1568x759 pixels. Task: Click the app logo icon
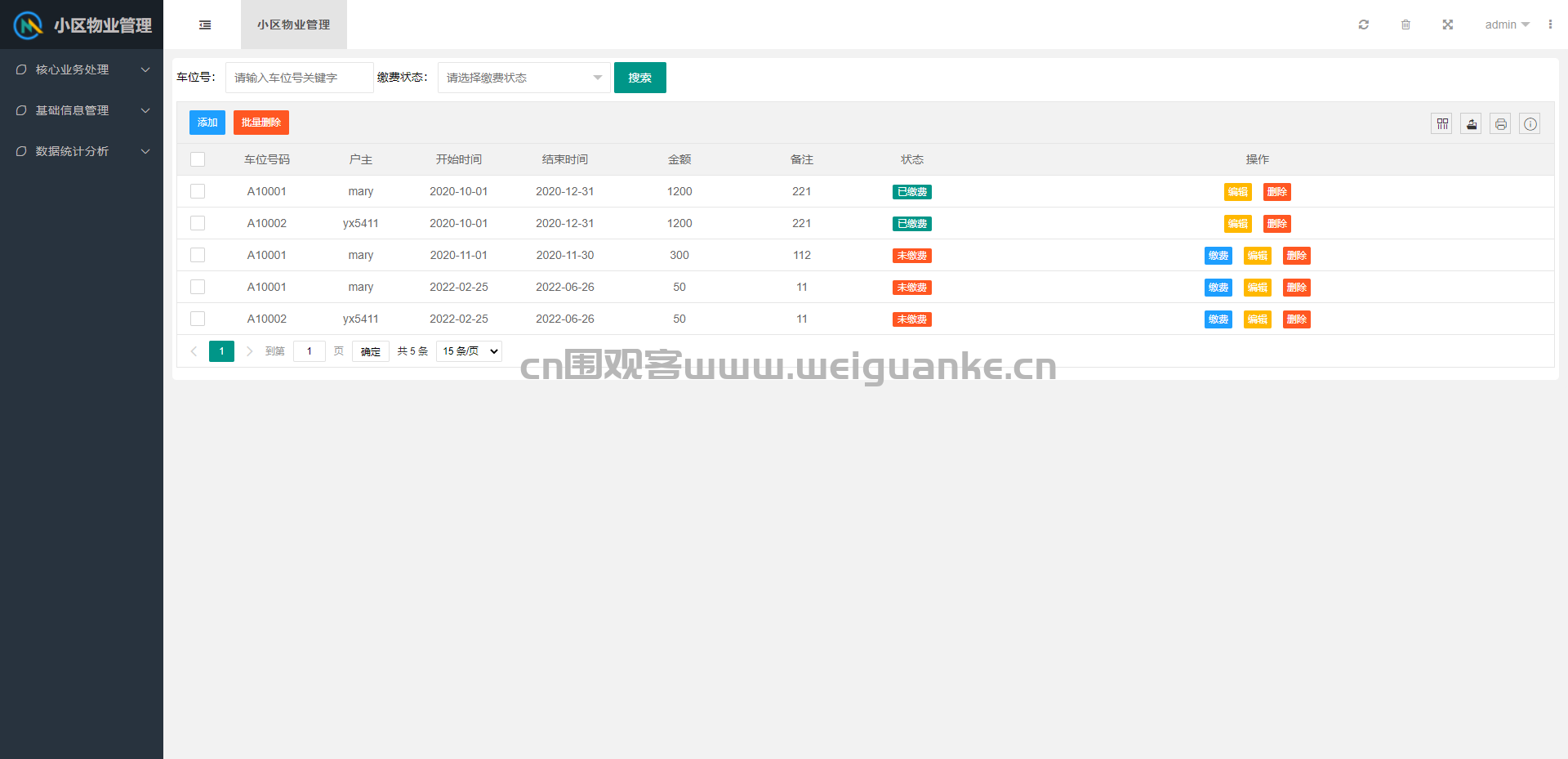coord(28,25)
